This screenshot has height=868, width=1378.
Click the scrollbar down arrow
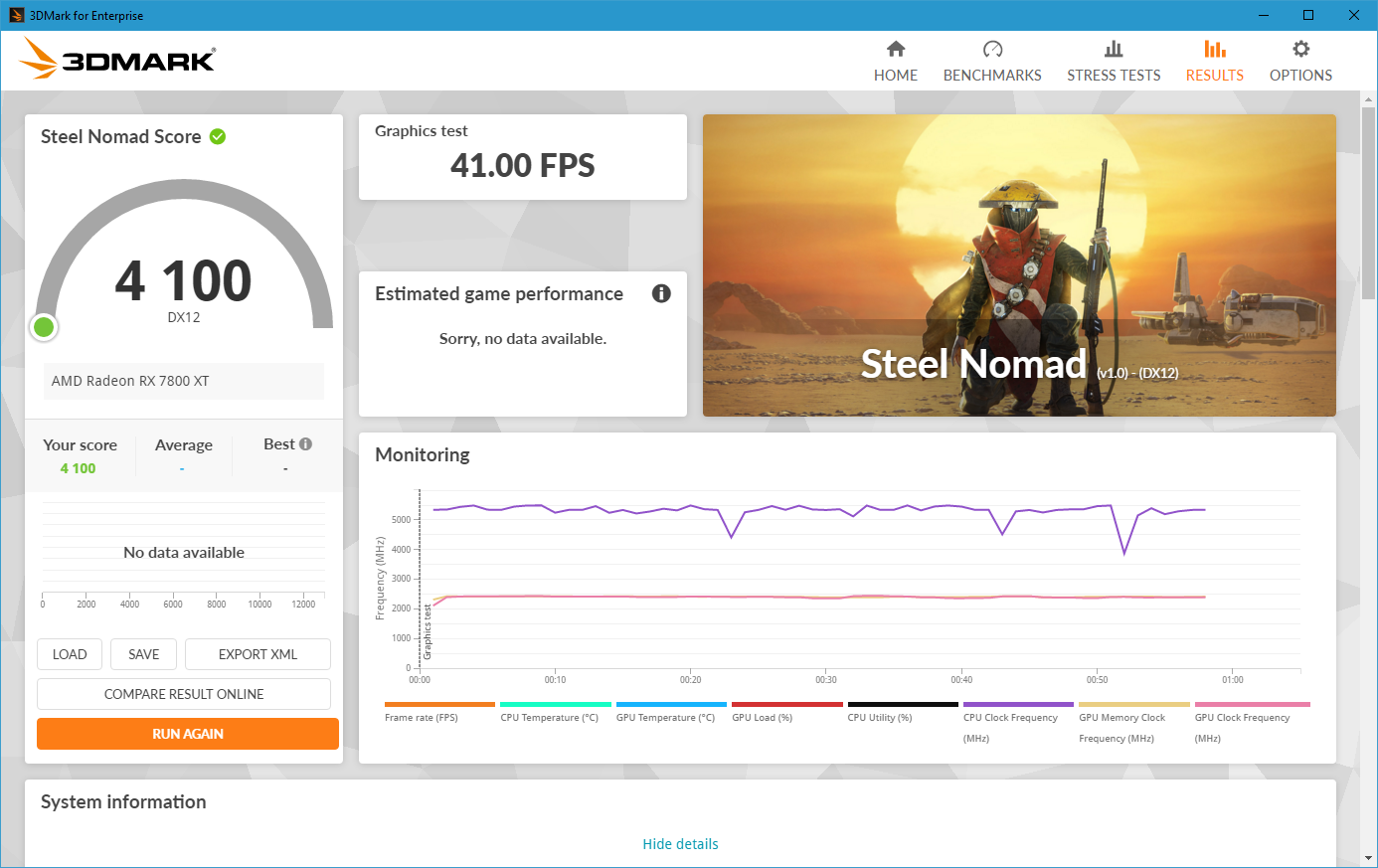1368,858
